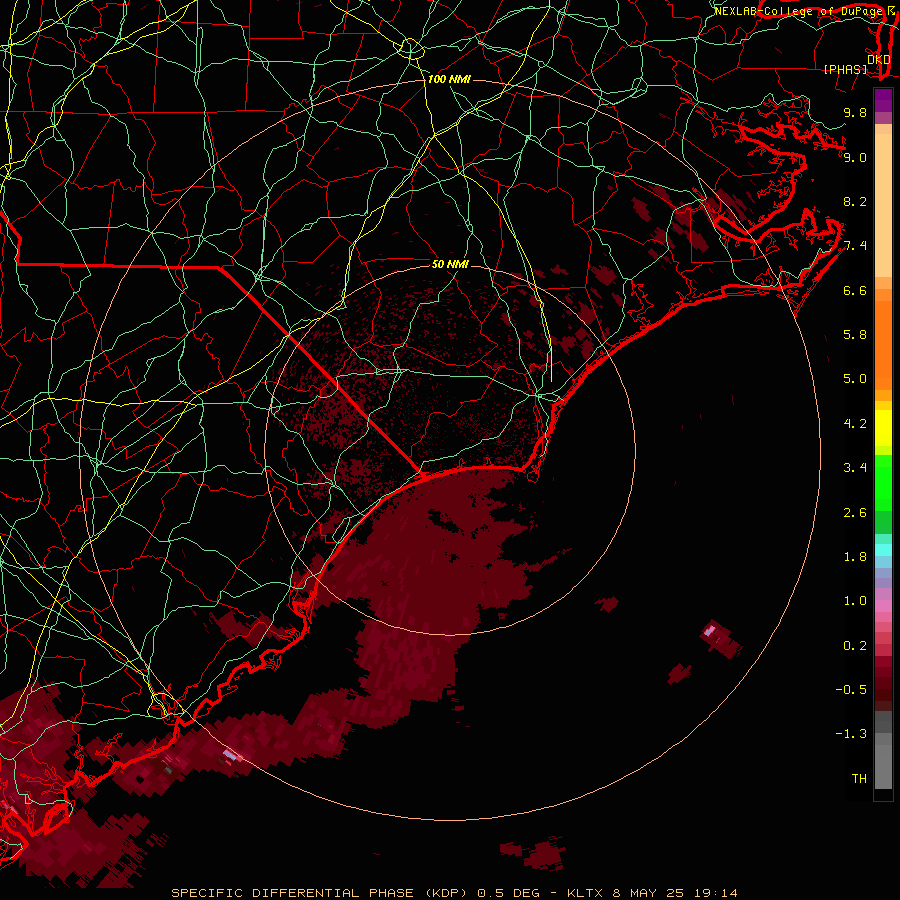Click the 9.0 value on the color scale
Image resolution: width=900 pixels, height=900 pixels.
click(x=855, y=157)
